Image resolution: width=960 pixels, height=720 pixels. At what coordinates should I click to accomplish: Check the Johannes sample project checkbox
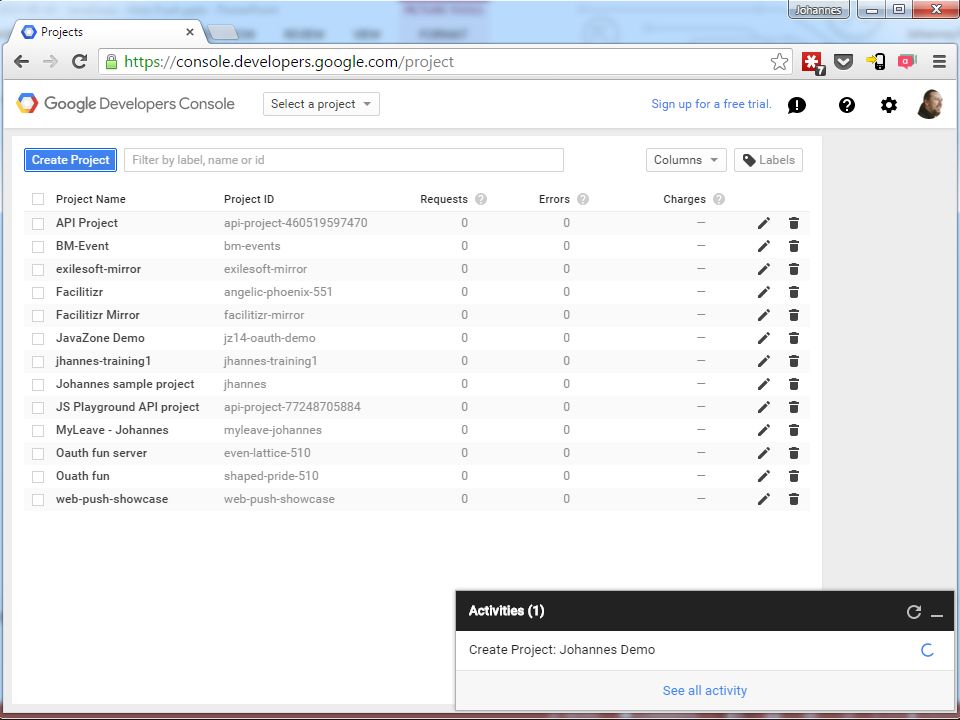coord(38,384)
